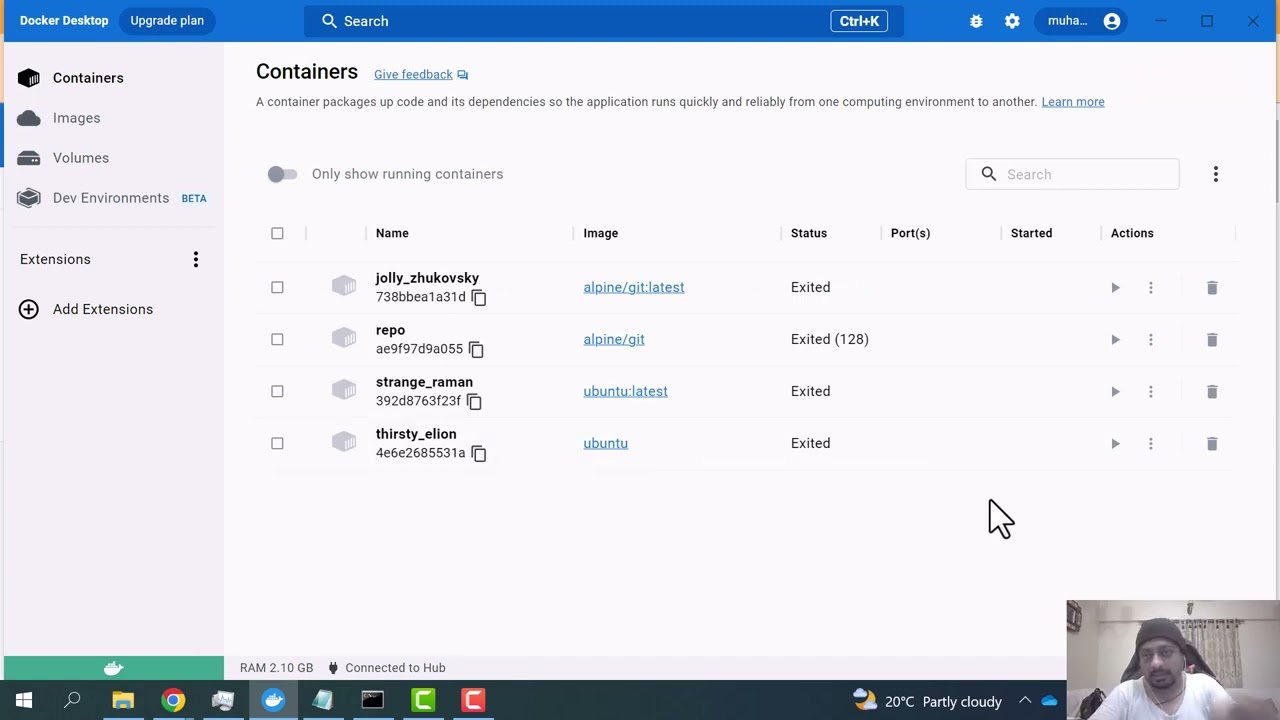Click the top Search bar
The image size is (1280, 720).
(604, 21)
